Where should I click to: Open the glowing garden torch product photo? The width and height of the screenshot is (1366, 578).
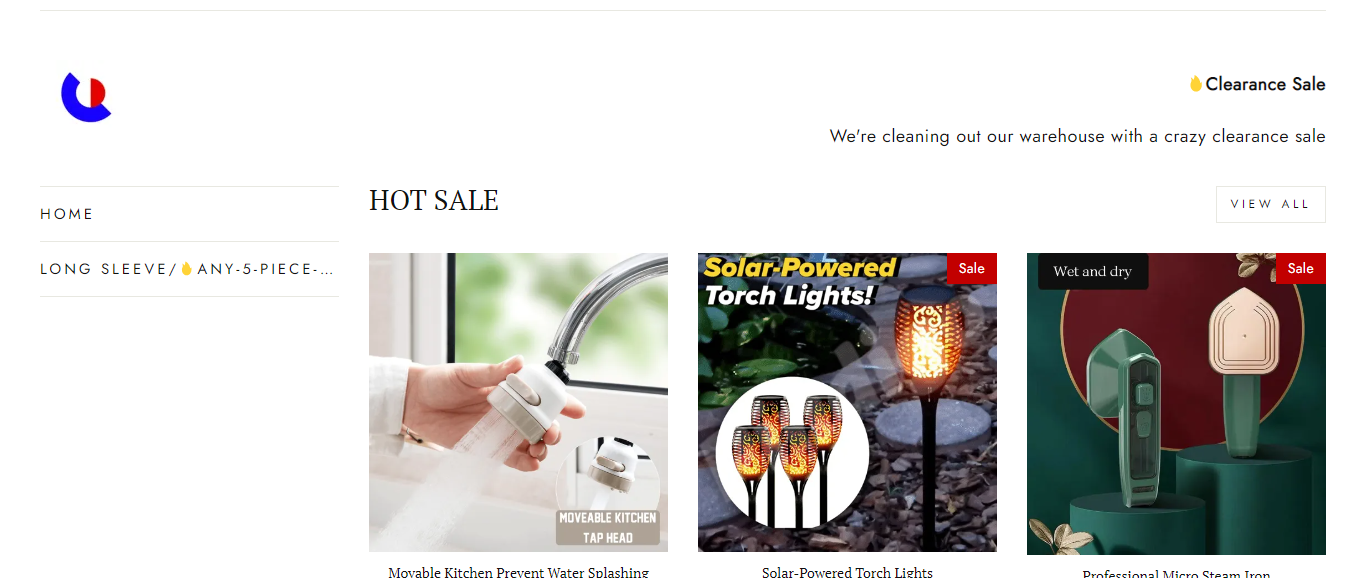[x=847, y=402]
